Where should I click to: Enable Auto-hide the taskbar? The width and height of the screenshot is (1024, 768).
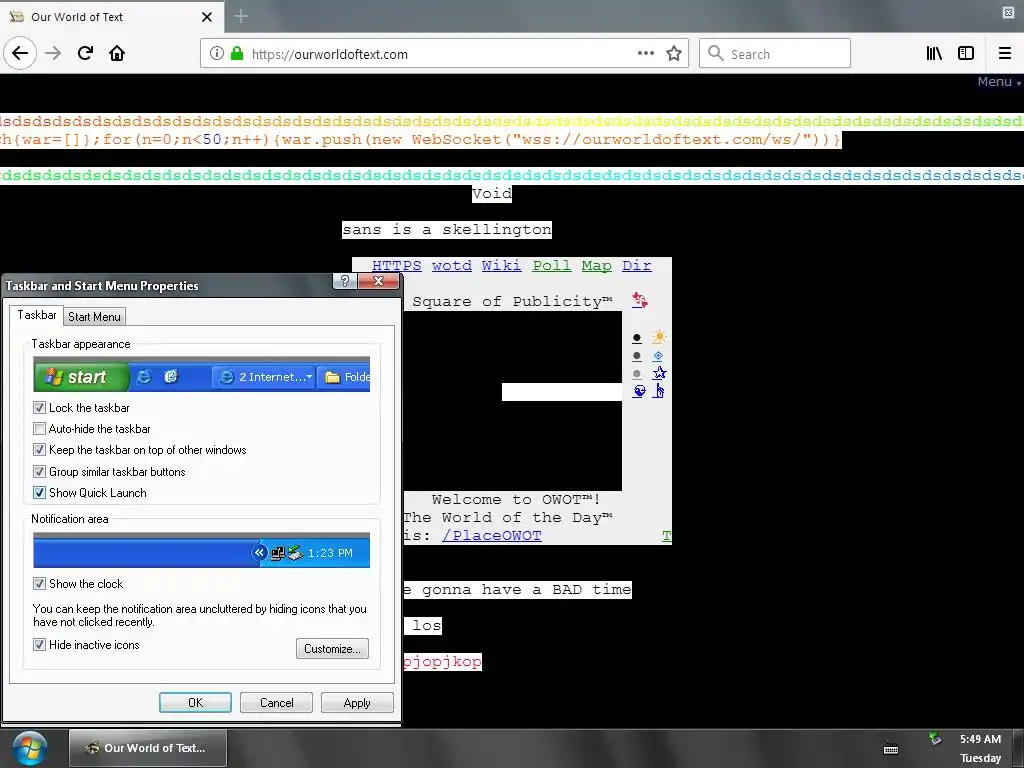coord(39,429)
